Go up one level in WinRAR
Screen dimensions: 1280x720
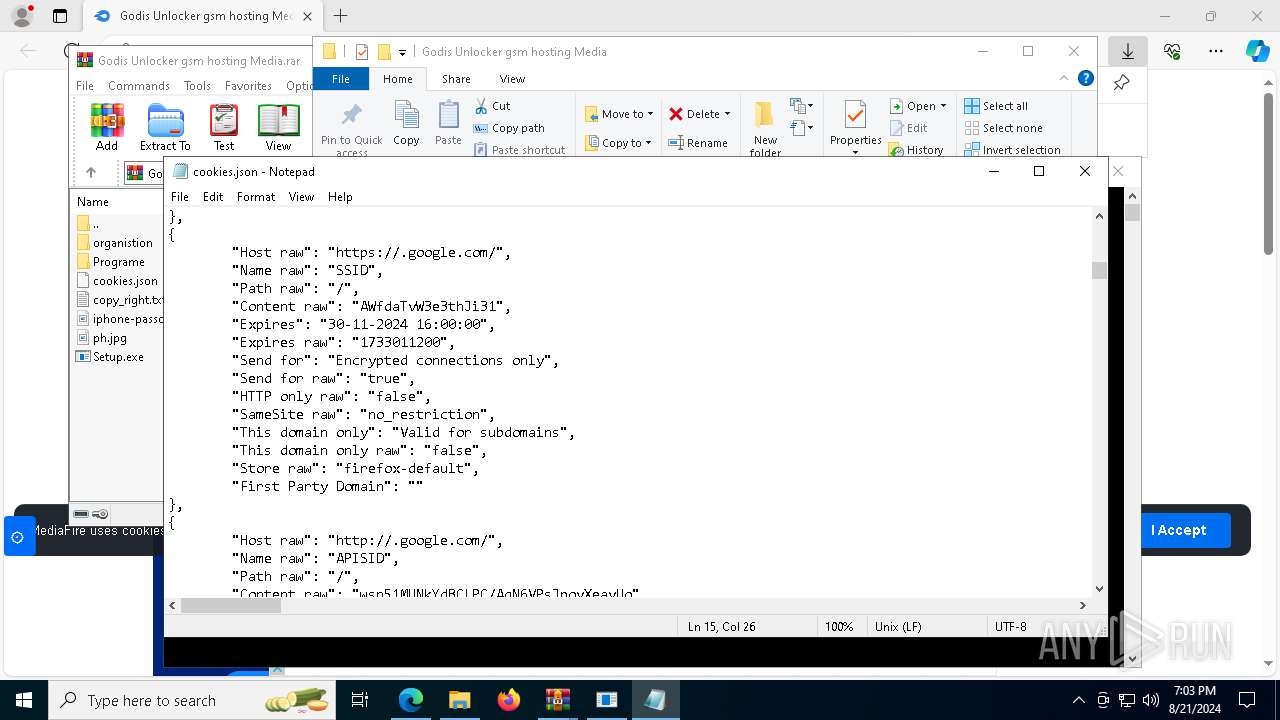(x=90, y=173)
